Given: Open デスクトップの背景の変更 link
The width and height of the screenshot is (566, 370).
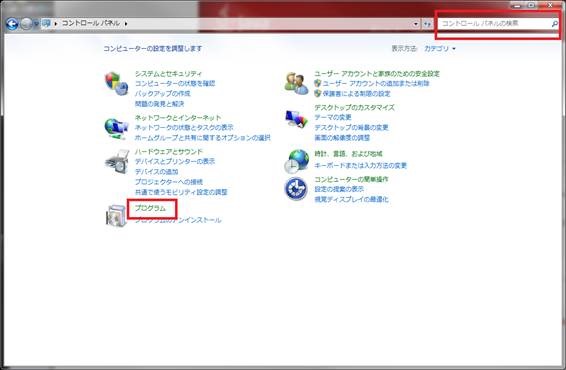Looking at the screenshot, I should (351, 127).
